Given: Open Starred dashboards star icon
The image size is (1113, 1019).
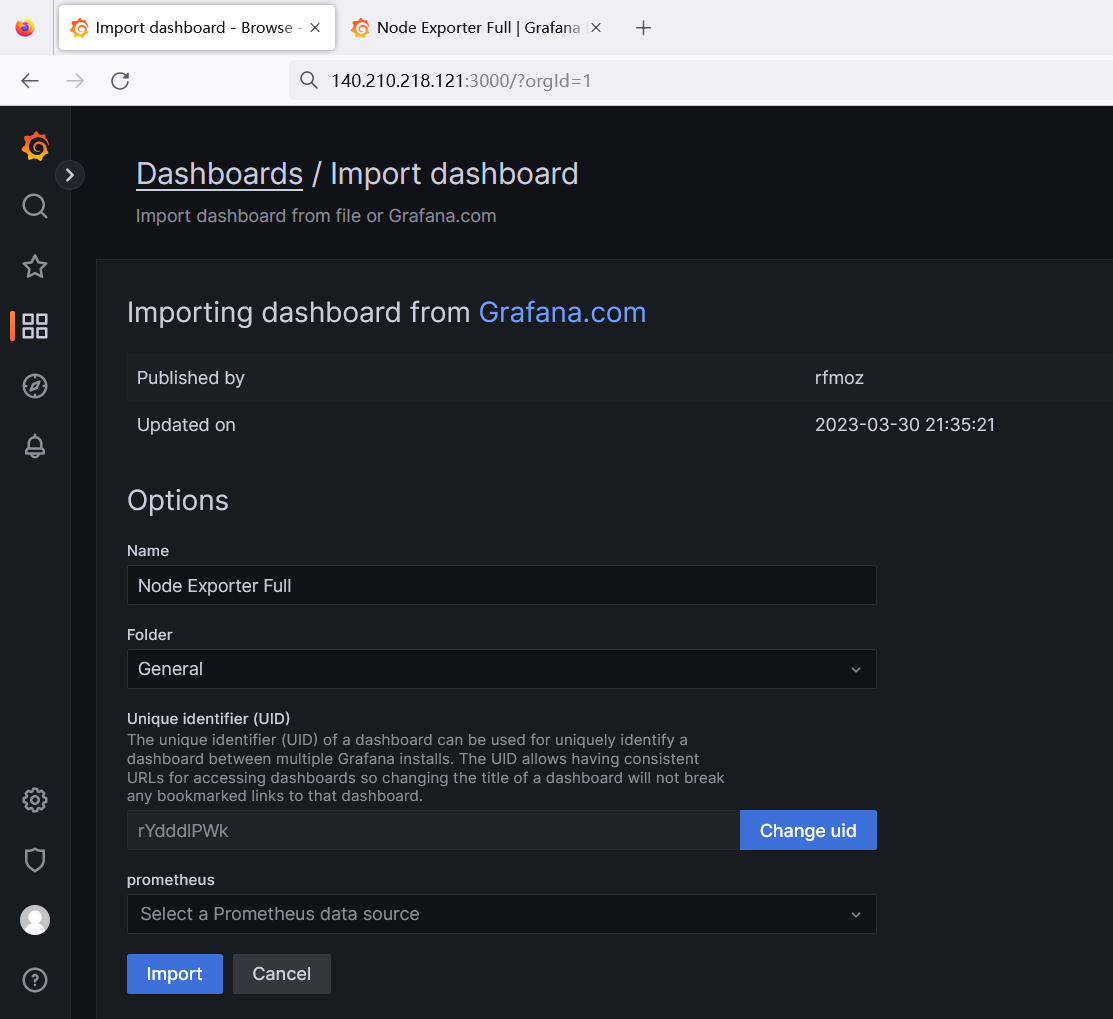Looking at the screenshot, I should click(x=35, y=266).
